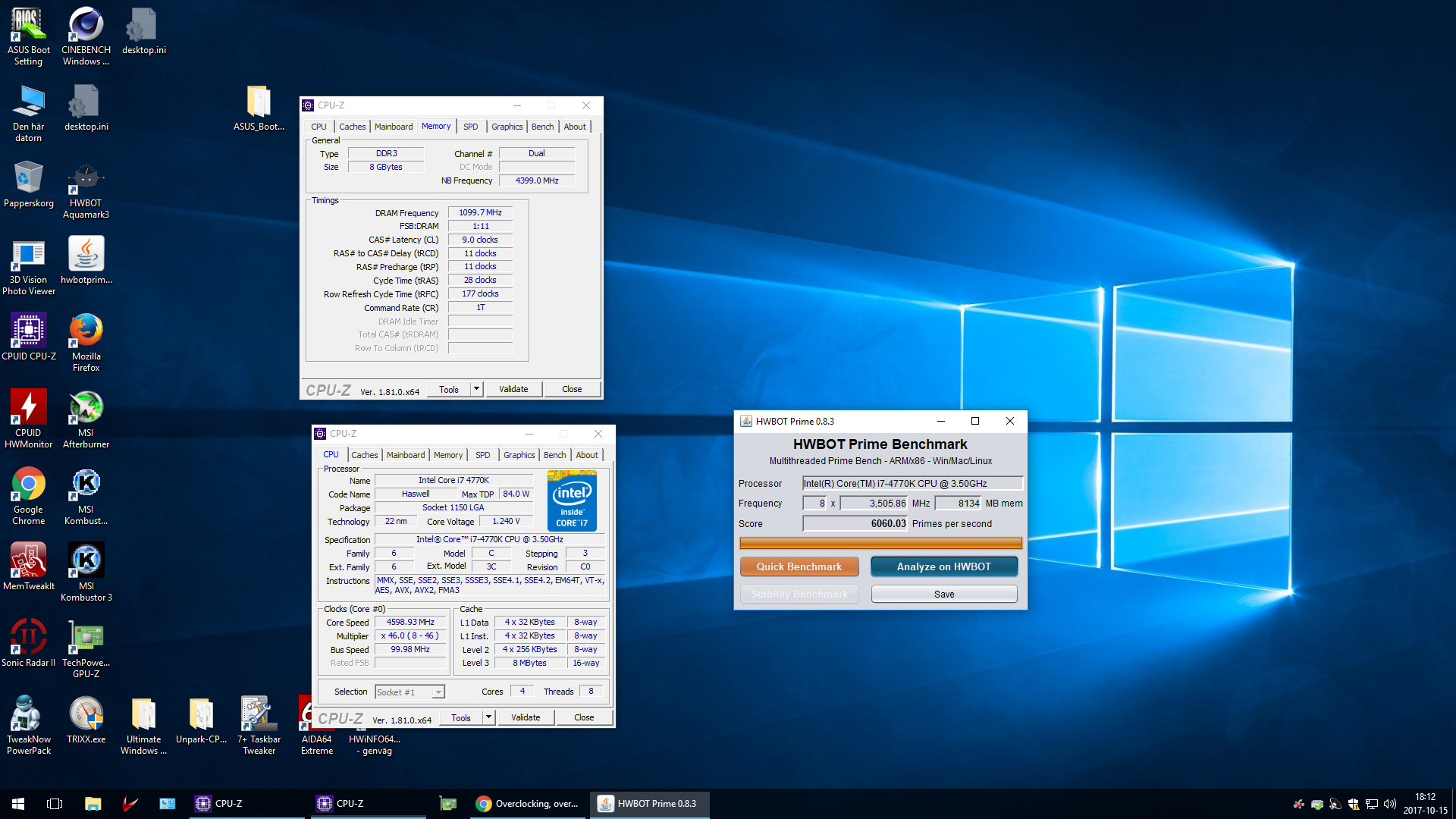
Task: Click the orange HWBOT benchmark progress bar
Action: (x=880, y=543)
